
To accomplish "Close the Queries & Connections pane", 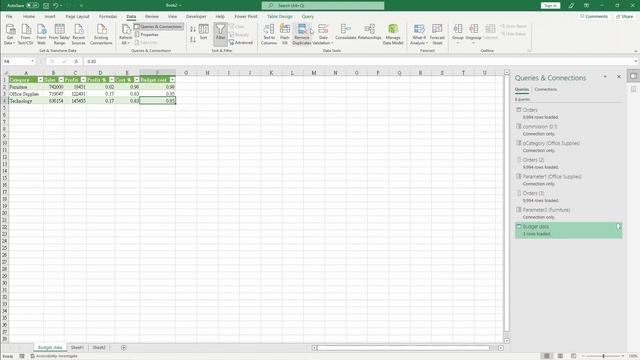I will pos(619,77).
